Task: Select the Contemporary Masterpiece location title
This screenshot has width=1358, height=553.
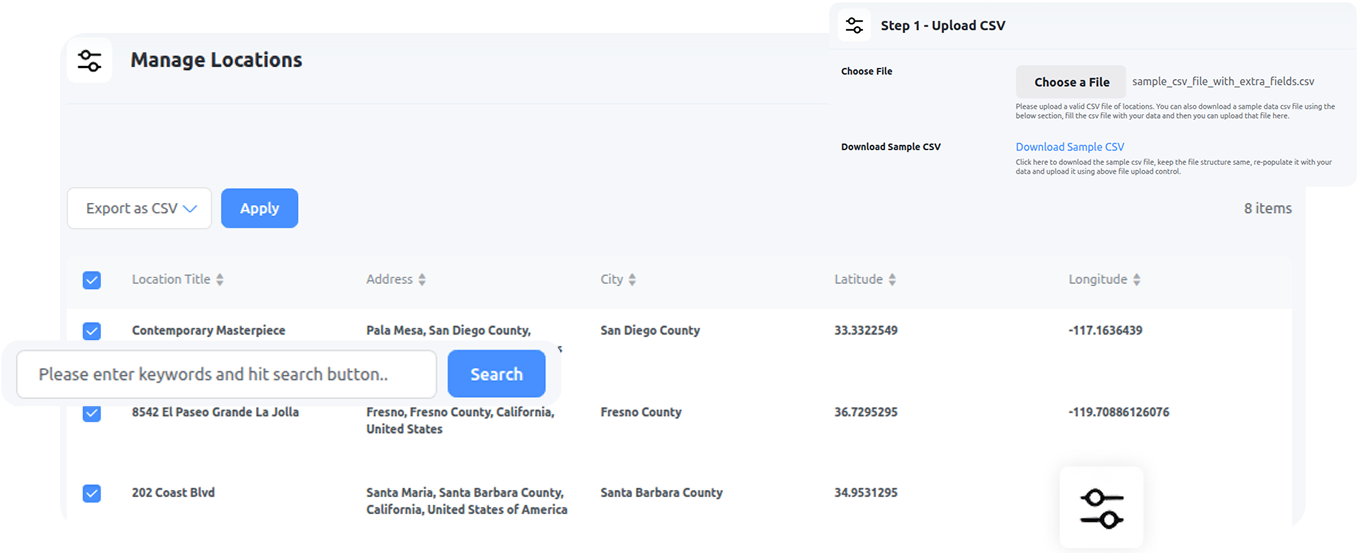Action: [x=208, y=330]
